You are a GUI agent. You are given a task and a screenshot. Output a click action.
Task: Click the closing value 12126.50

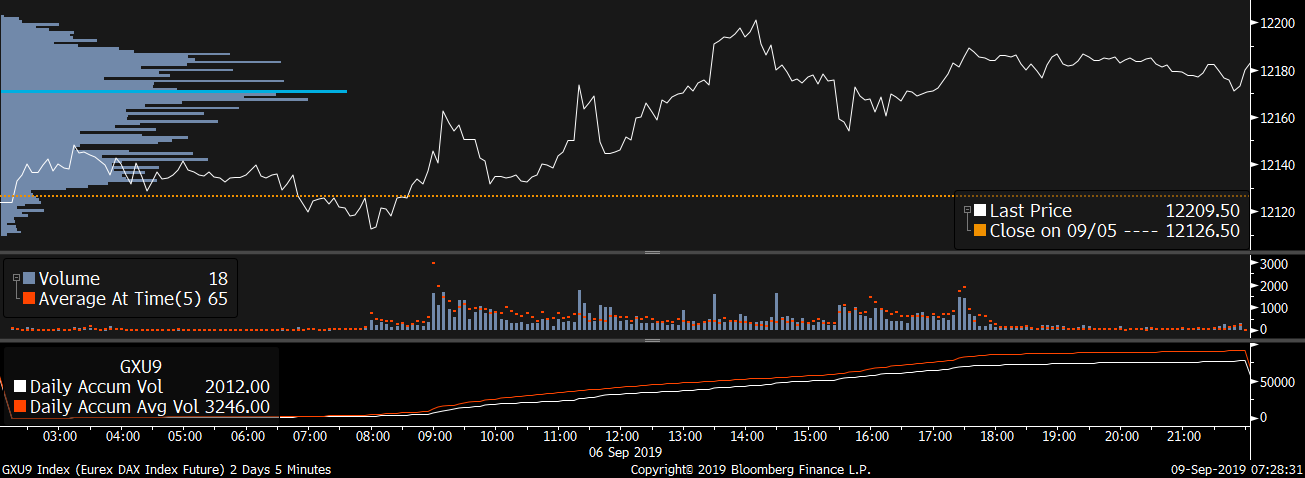point(1203,231)
